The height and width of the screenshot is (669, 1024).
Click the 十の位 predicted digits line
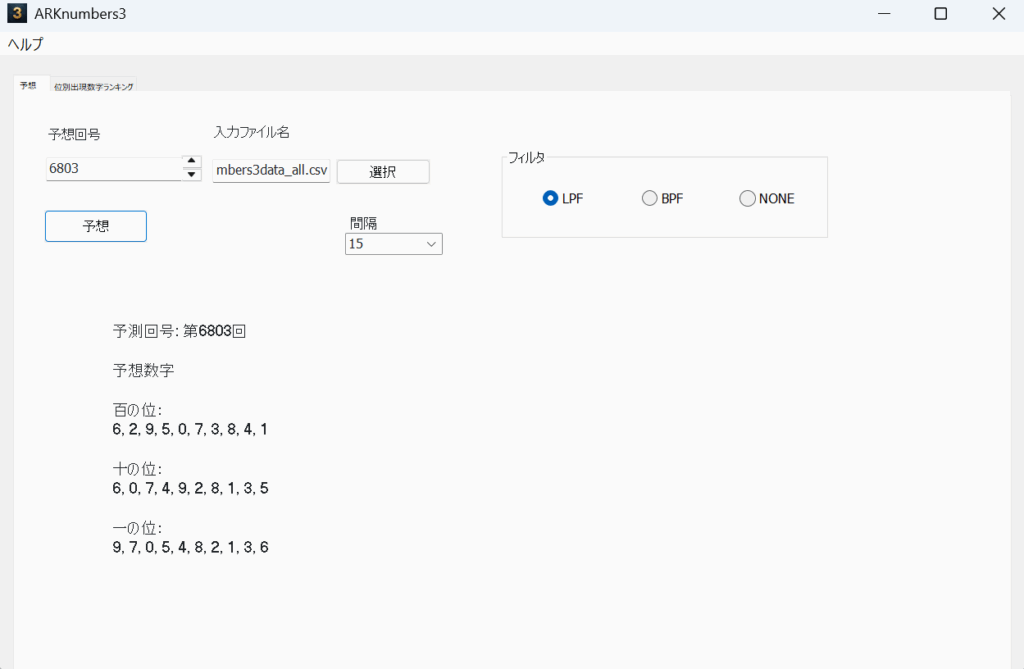[x=190, y=488]
